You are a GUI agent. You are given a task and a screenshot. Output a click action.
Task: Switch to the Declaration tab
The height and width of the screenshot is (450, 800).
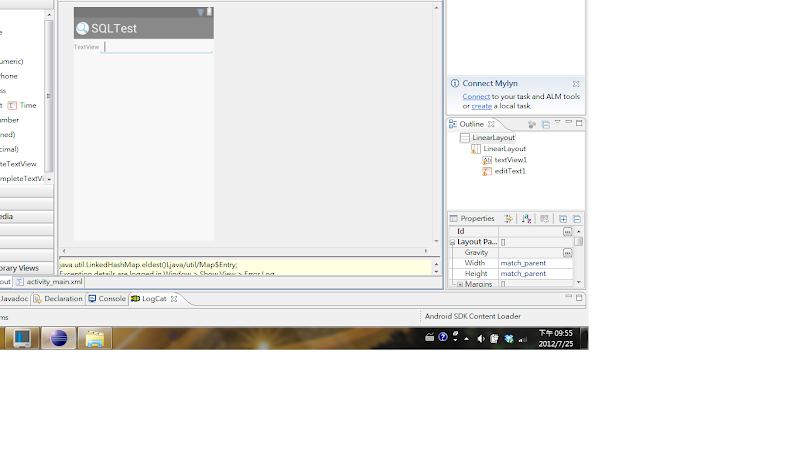(x=58, y=299)
